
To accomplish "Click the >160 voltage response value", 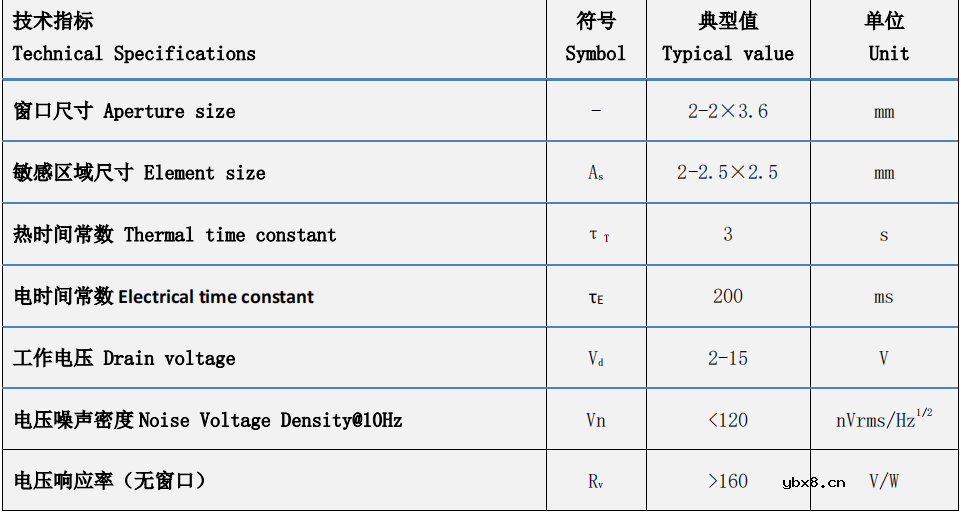I will tap(728, 481).
